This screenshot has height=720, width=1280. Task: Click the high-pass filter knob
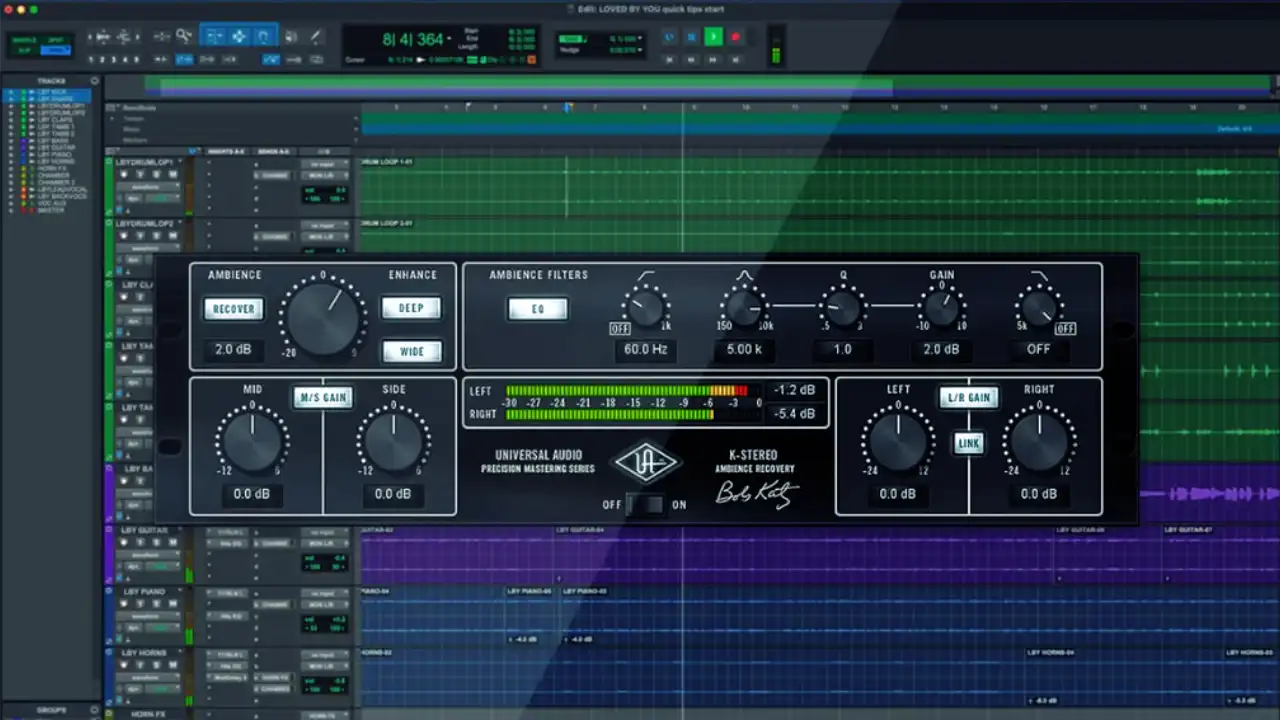click(x=645, y=308)
